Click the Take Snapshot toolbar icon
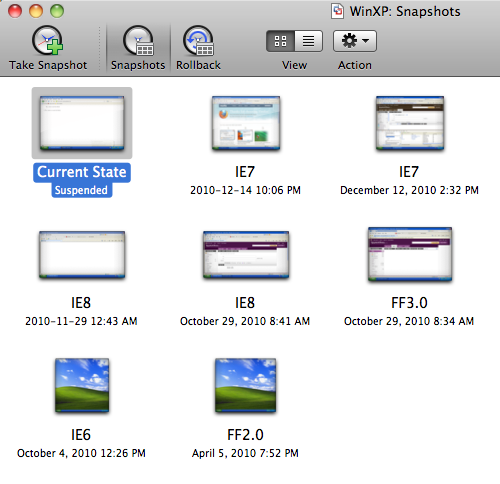The image size is (500, 484). 47,41
